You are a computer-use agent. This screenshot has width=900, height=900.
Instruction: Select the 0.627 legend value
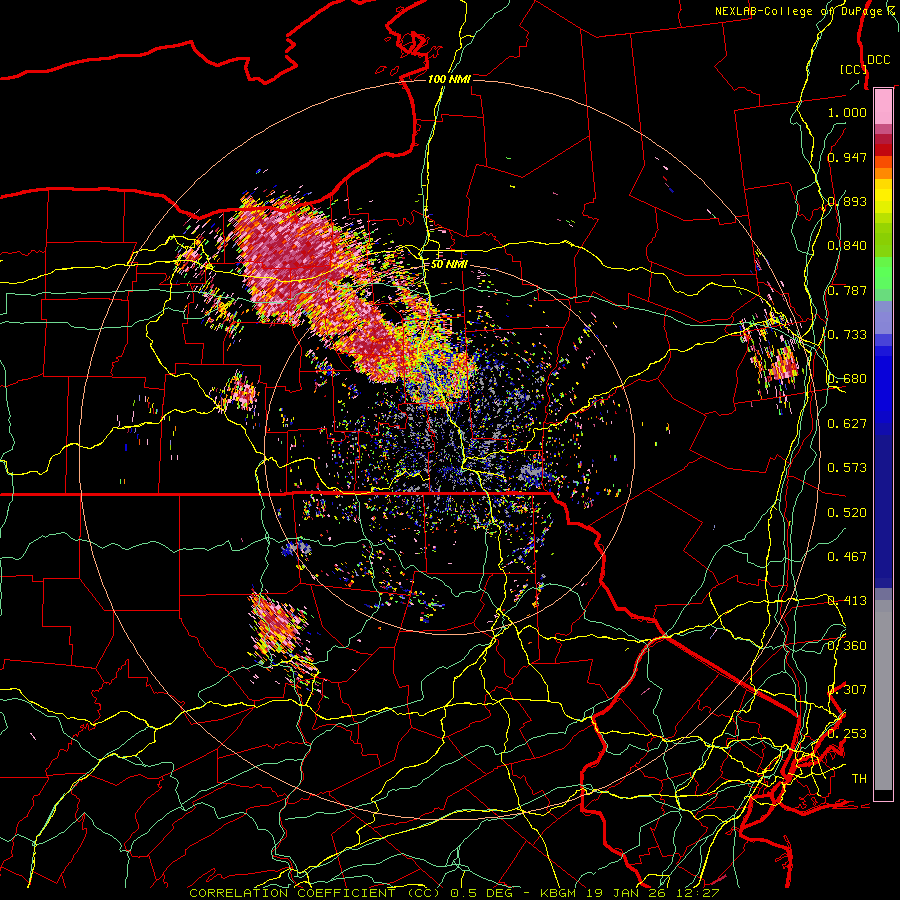point(847,424)
